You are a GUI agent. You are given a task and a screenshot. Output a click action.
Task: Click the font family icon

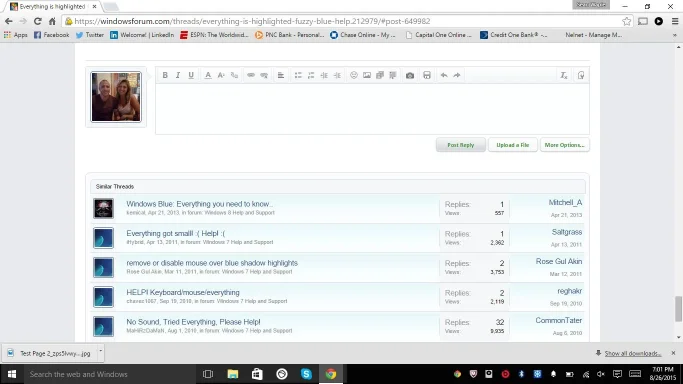click(x=234, y=75)
